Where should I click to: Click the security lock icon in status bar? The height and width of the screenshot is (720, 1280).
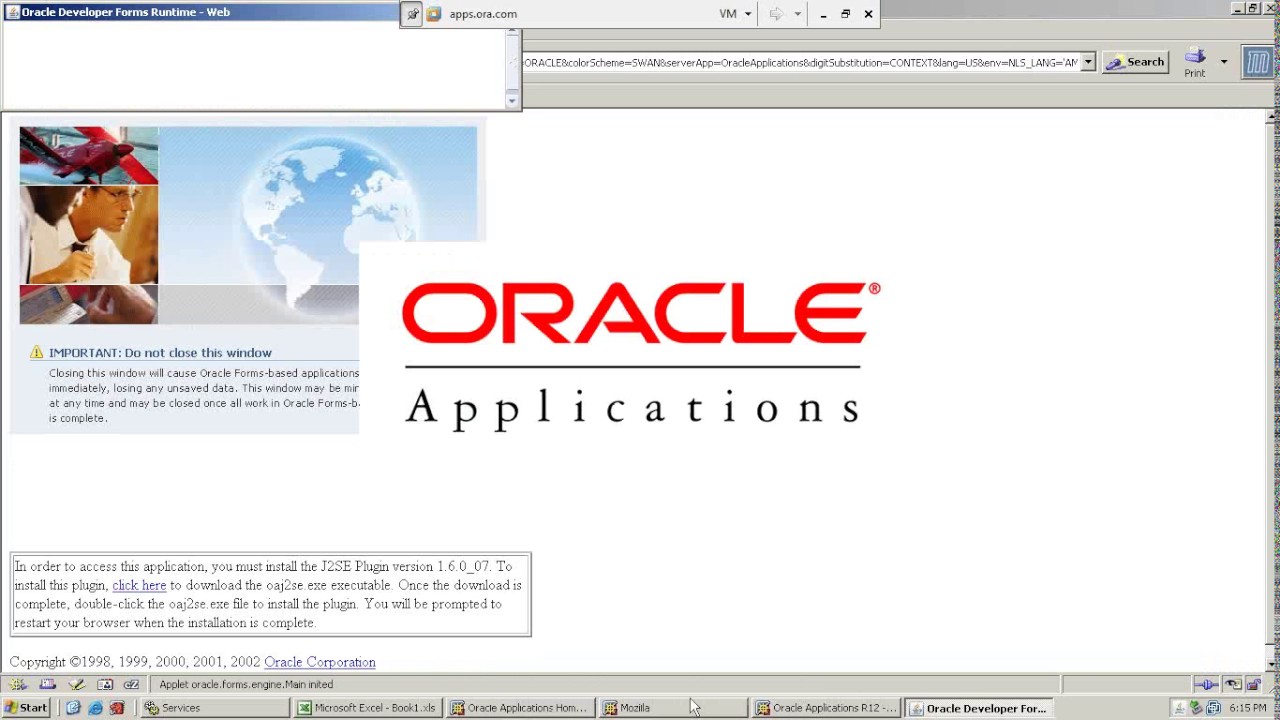1254,684
